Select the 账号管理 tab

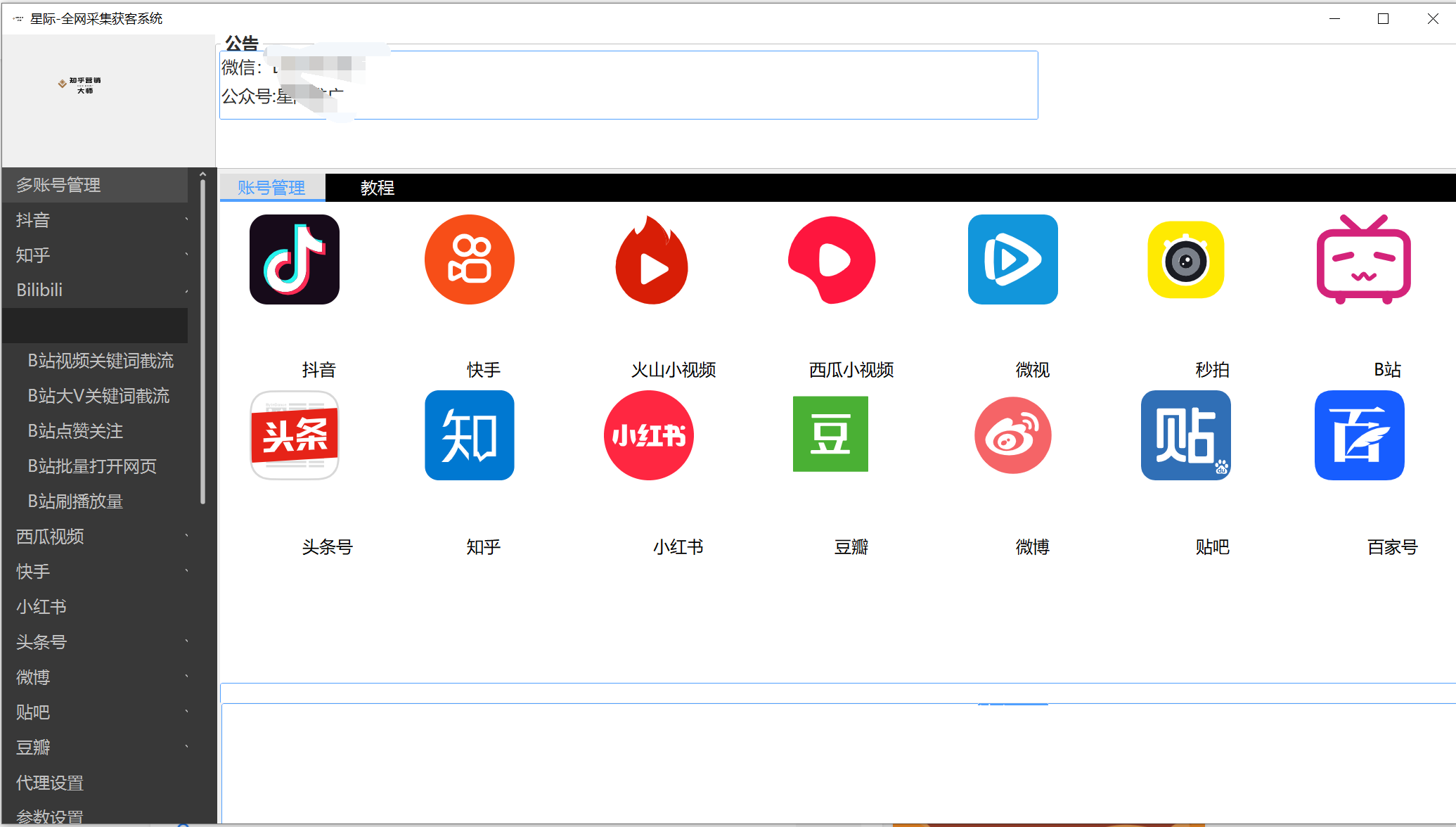[x=271, y=188]
